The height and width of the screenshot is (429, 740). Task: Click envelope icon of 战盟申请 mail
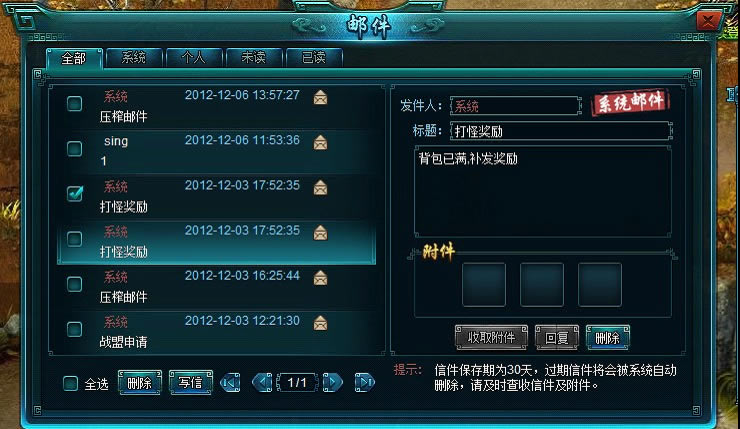click(x=320, y=323)
